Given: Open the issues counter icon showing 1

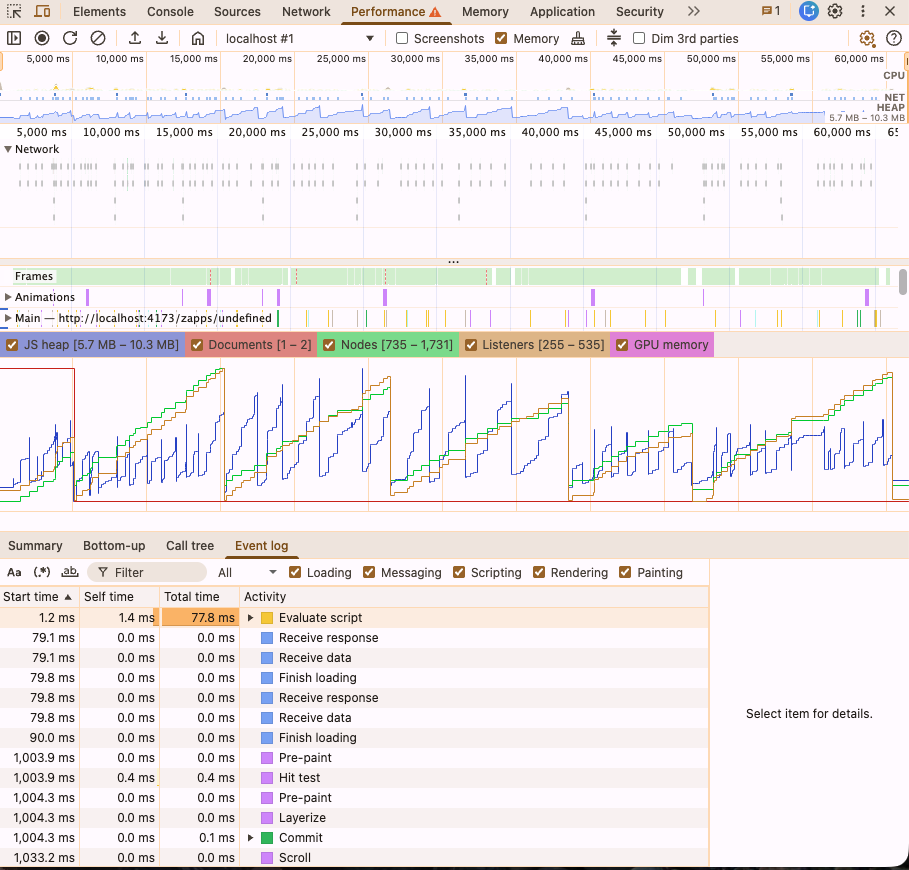Looking at the screenshot, I should pos(770,11).
